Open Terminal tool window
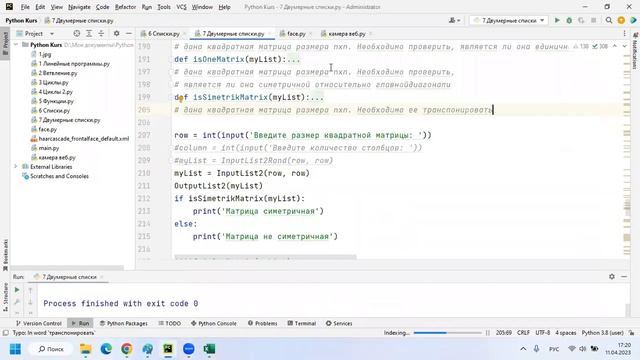640x360 pixels. pos(302,323)
